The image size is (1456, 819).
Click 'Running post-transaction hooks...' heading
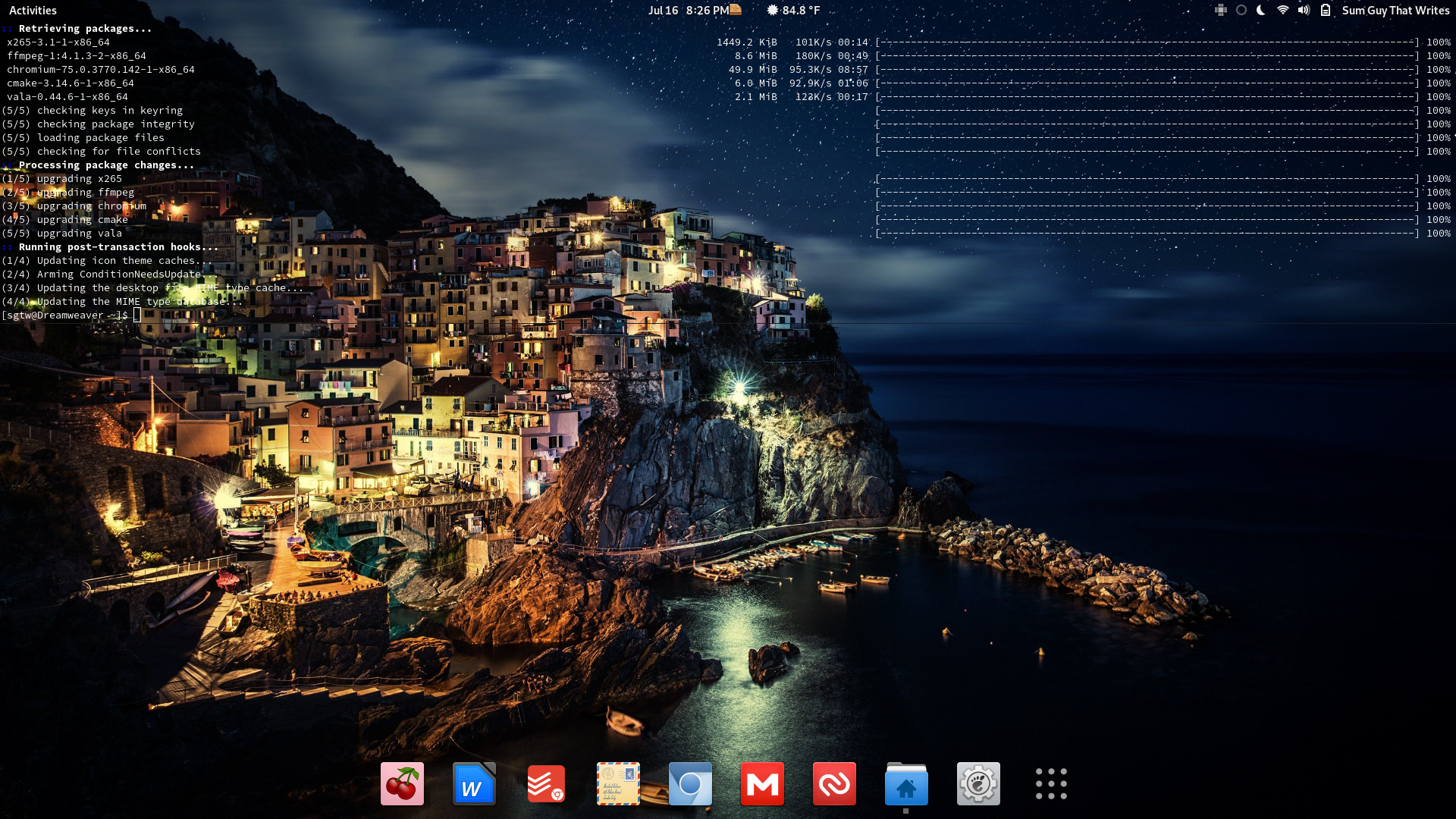click(x=118, y=247)
